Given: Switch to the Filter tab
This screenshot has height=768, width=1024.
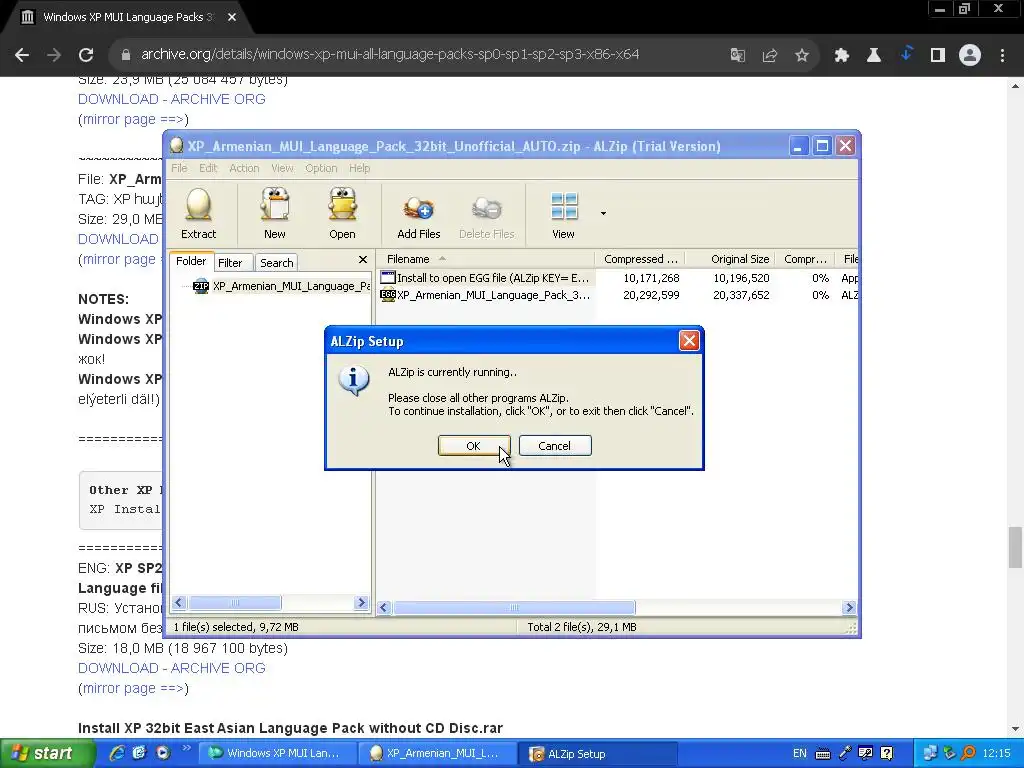Looking at the screenshot, I should click(230, 263).
